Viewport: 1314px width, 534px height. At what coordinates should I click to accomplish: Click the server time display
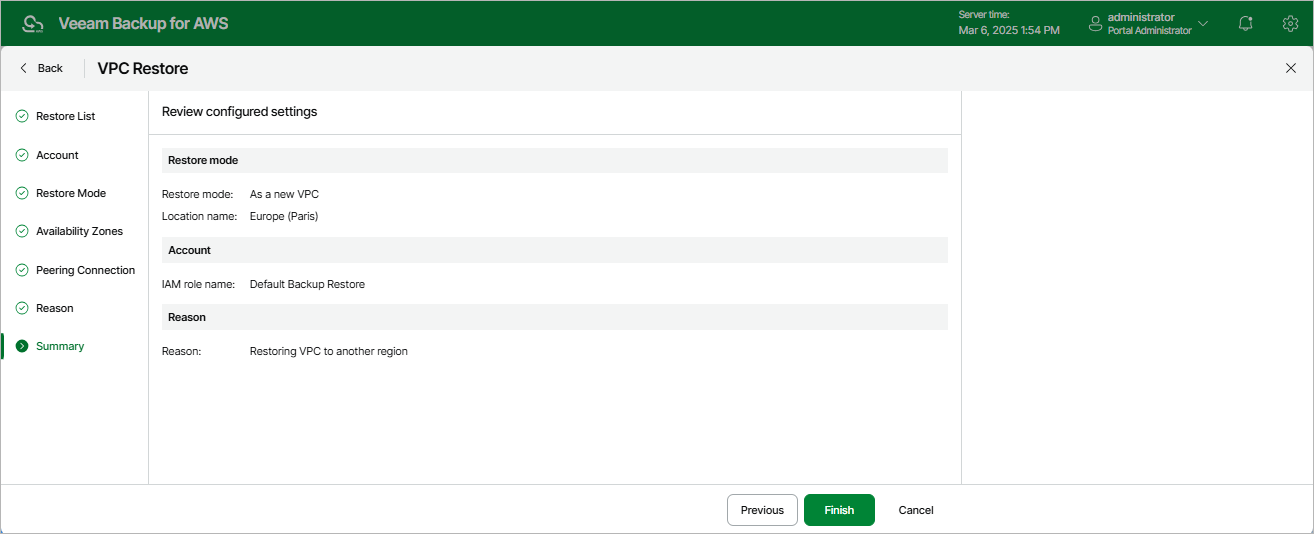1009,23
